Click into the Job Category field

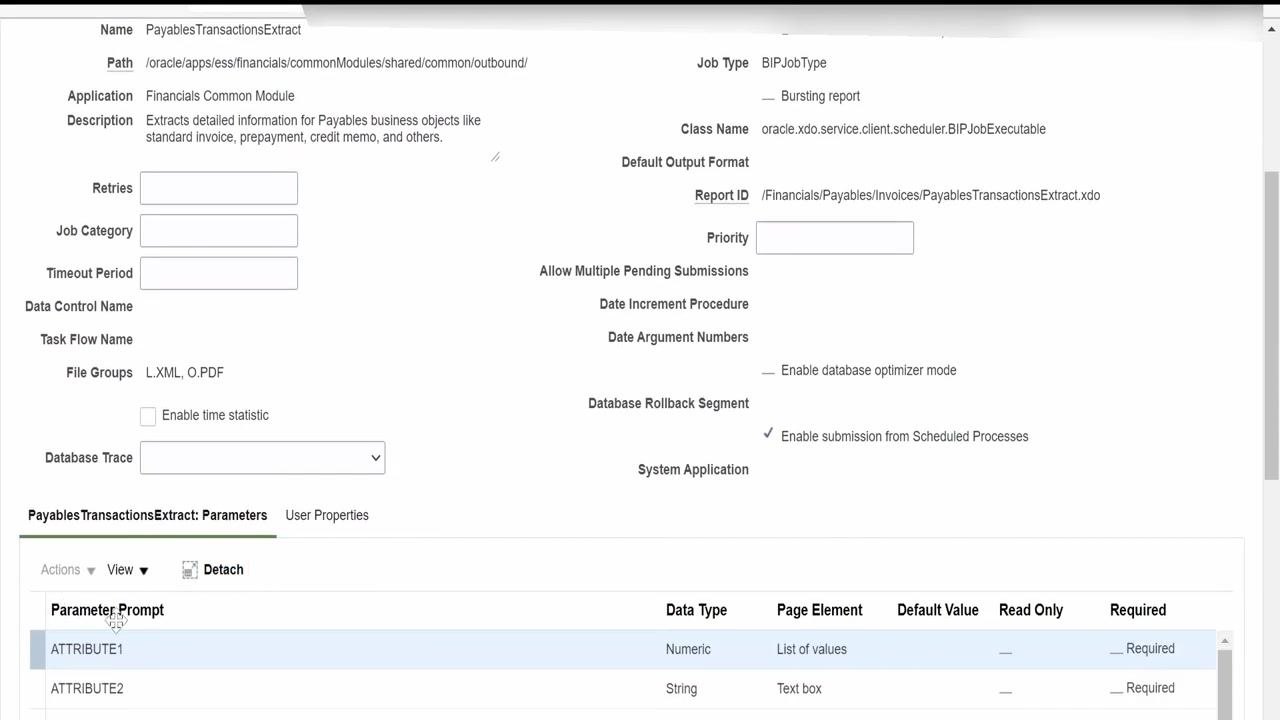pyautogui.click(x=219, y=231)
